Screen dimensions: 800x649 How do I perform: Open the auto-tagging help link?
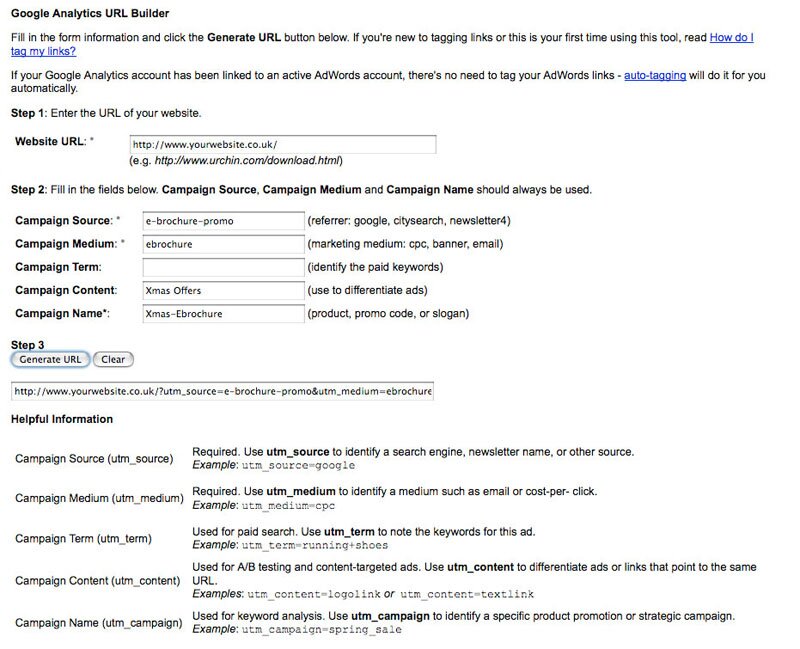[655, 76]
